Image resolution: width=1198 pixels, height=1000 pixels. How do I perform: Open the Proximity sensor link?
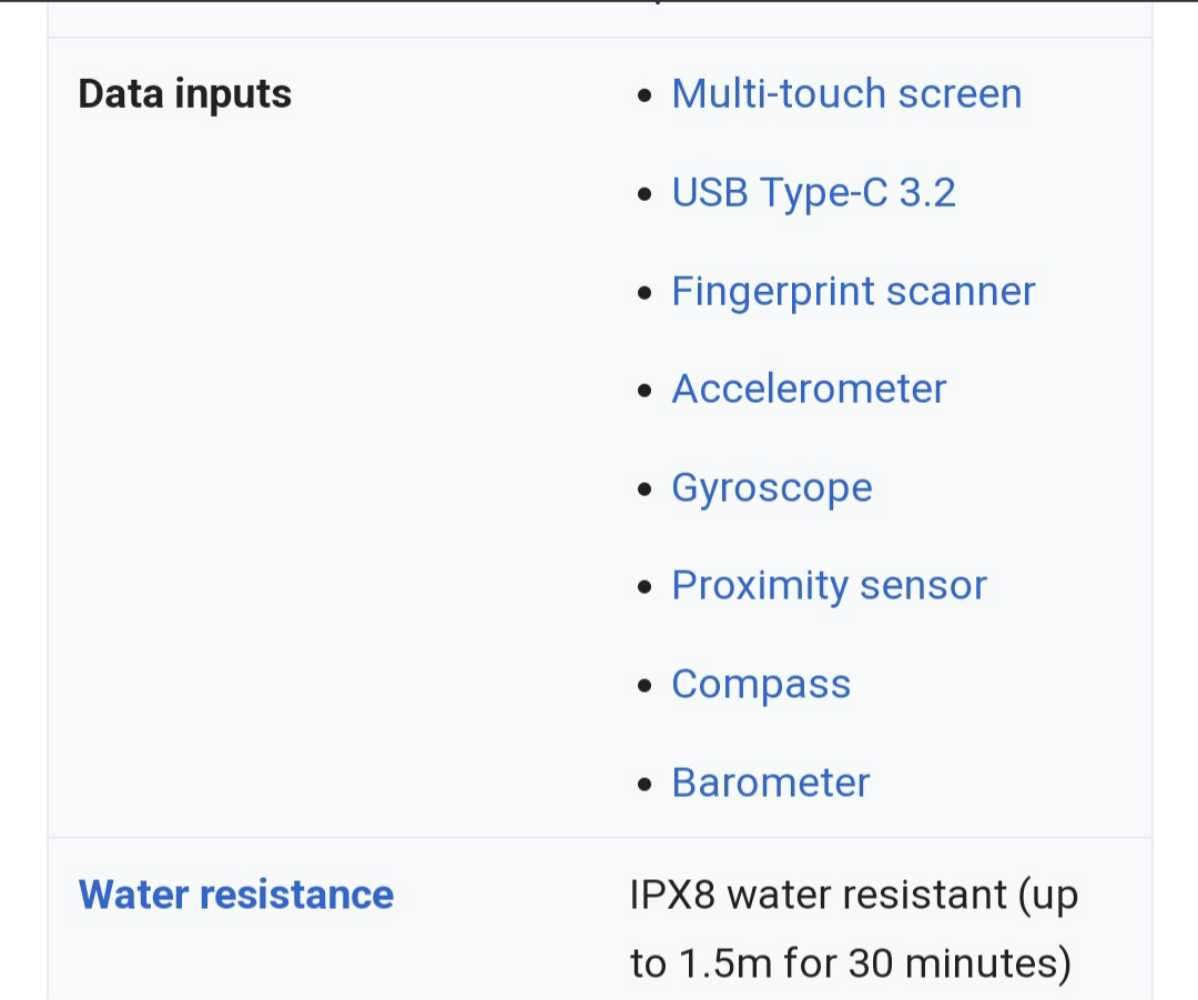point(829,586)
